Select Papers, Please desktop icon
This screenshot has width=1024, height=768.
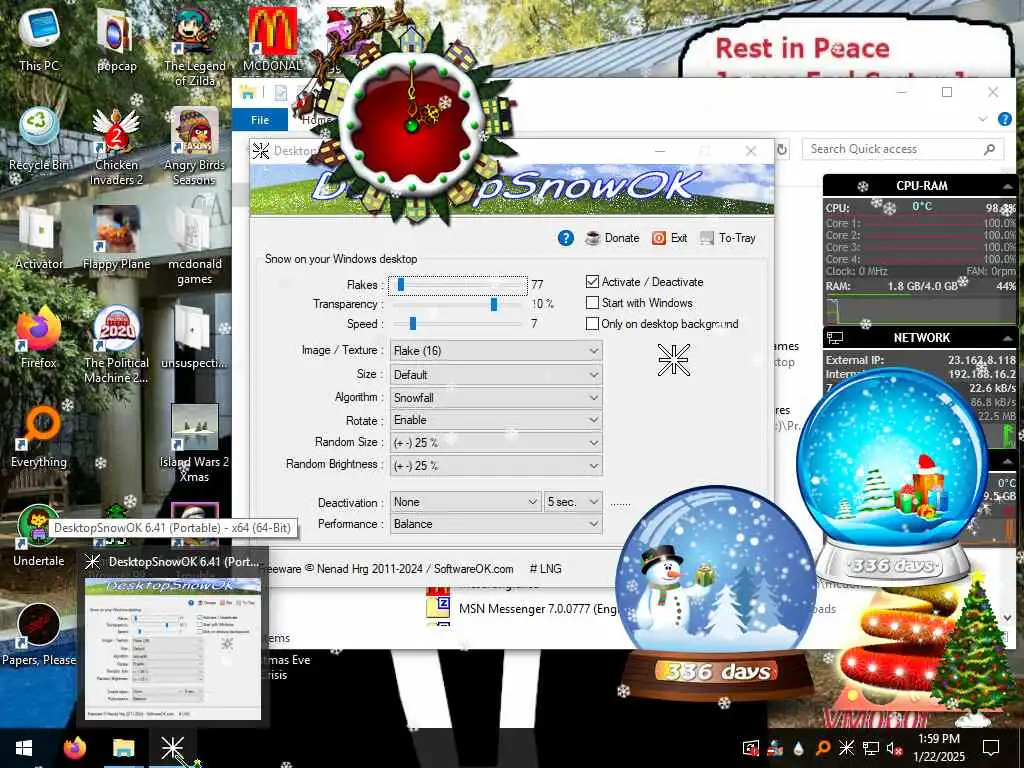(39, 634)
